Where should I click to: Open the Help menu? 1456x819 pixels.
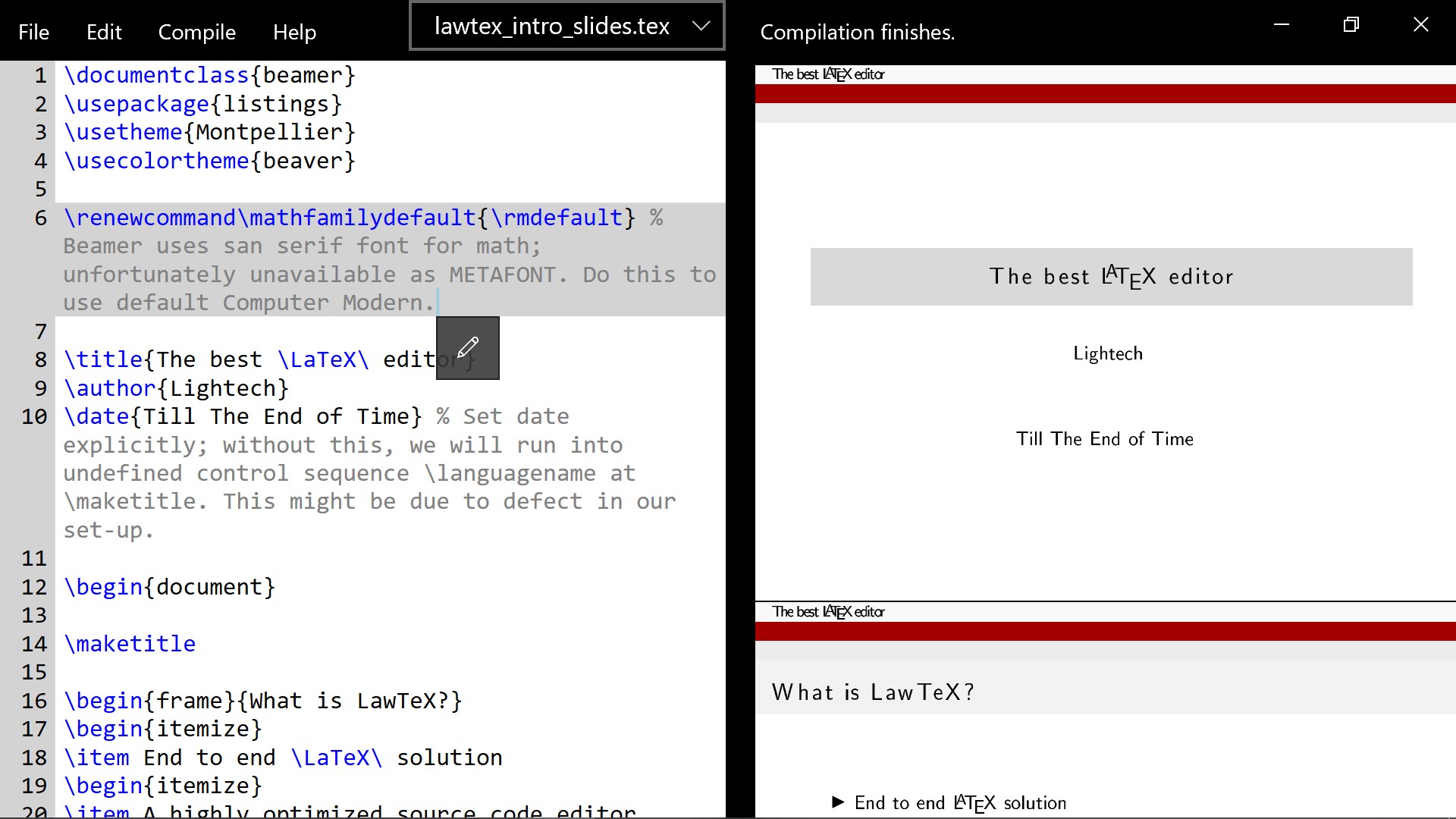[x=294, y=32]
